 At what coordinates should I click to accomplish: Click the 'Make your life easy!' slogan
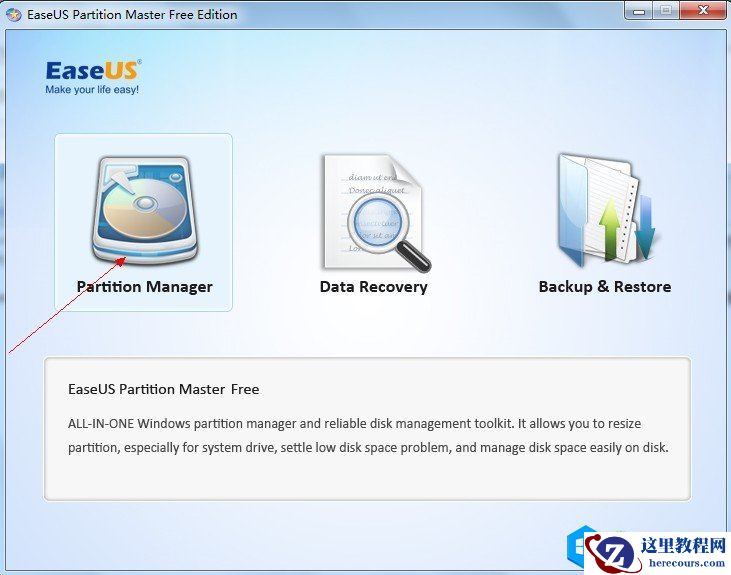point(92,90)
